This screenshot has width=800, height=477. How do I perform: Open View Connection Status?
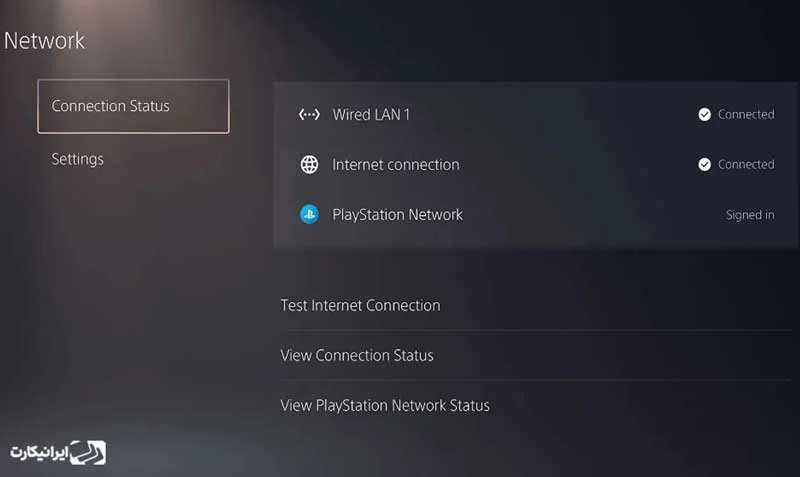[x=357, y=355]
